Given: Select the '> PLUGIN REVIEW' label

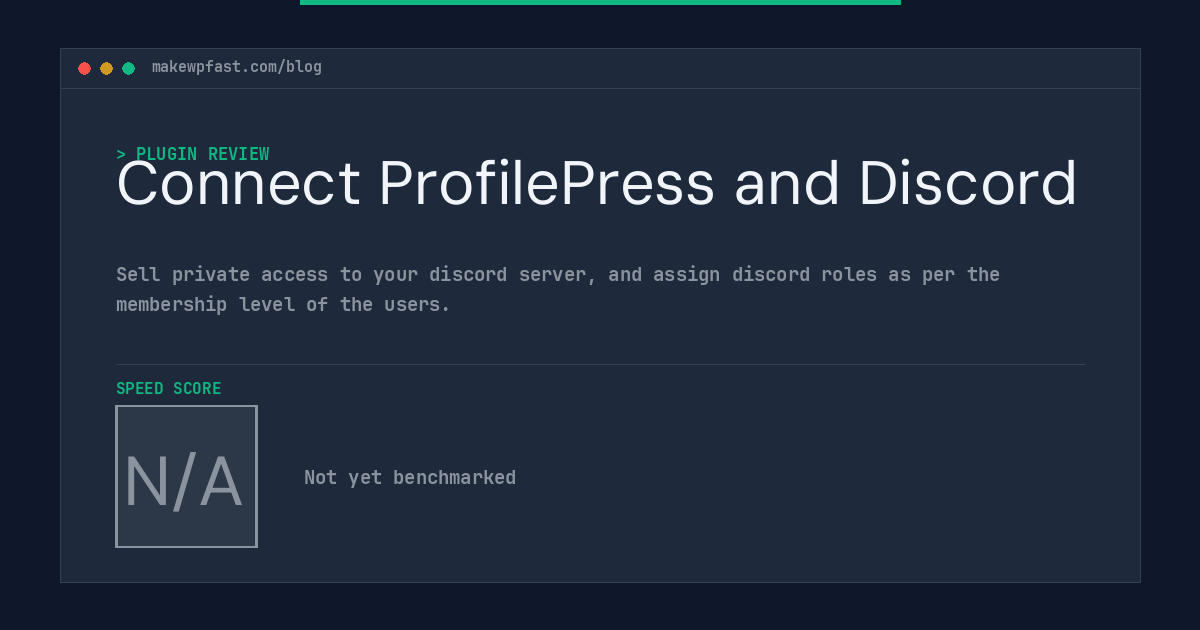Looking at the screenshot, I should 193,154.
